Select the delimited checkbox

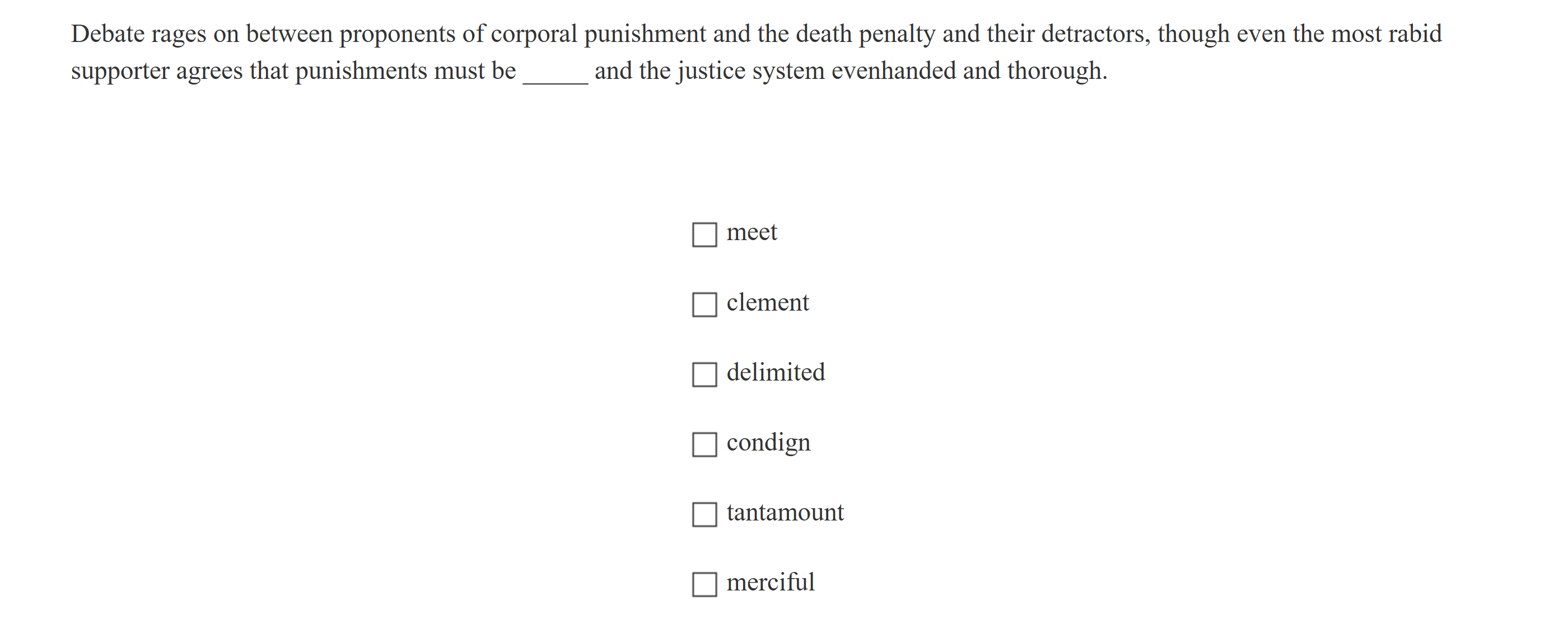point(704,374)
